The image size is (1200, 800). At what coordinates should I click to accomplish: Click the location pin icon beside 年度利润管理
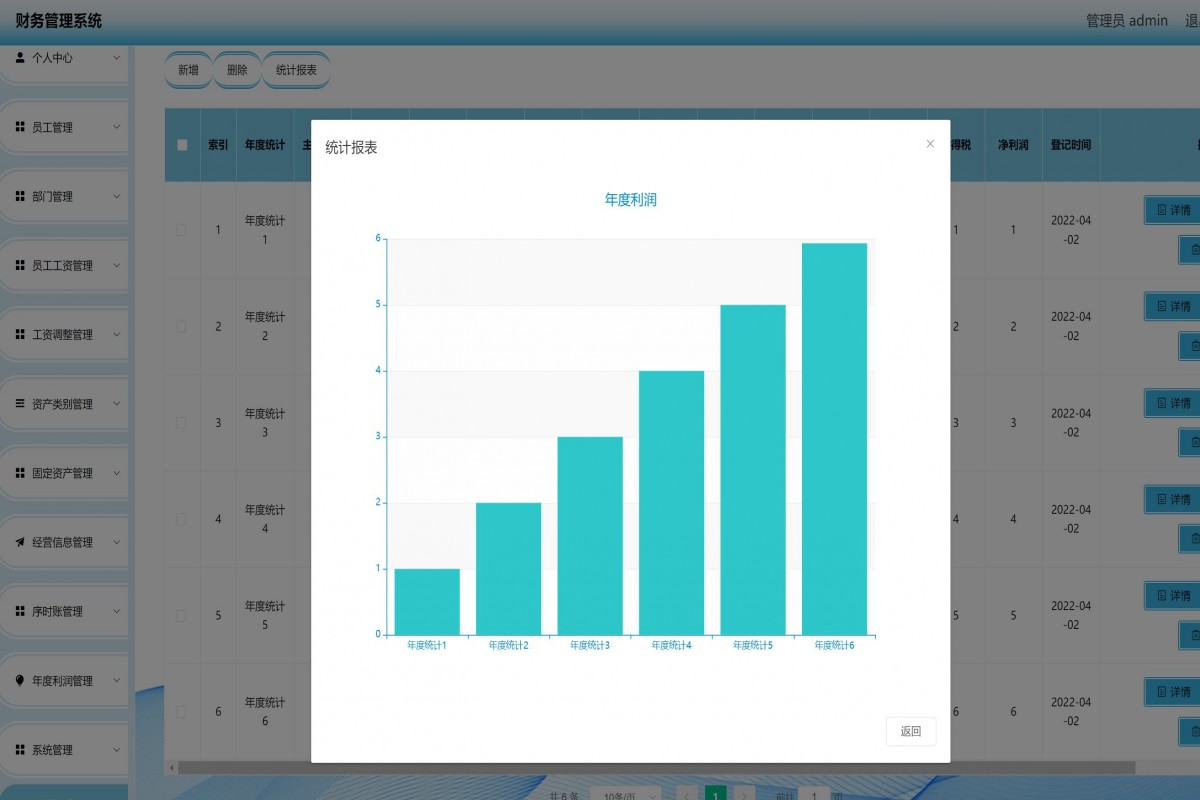pyautogui.click(x=20, y=680)
